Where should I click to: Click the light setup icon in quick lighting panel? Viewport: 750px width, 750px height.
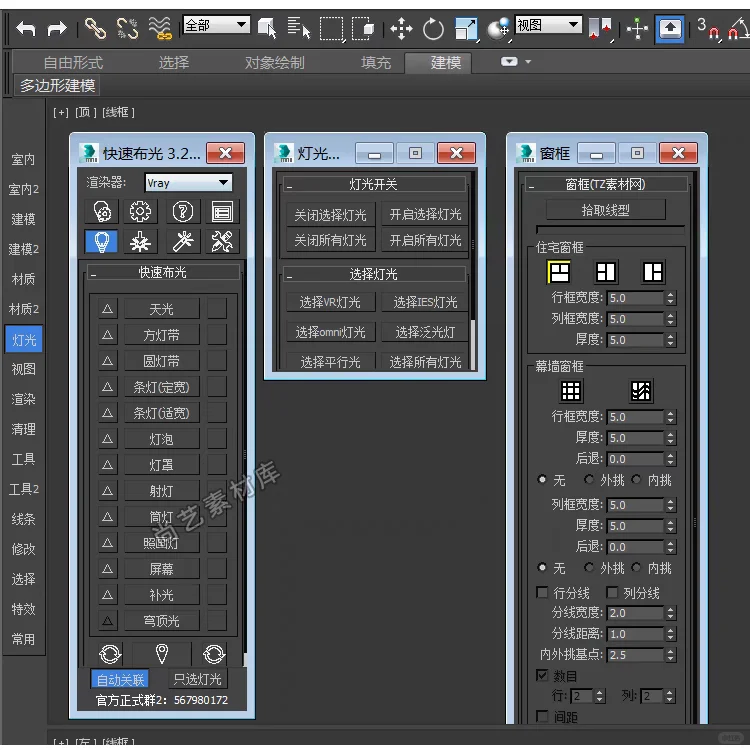[102, 211]
